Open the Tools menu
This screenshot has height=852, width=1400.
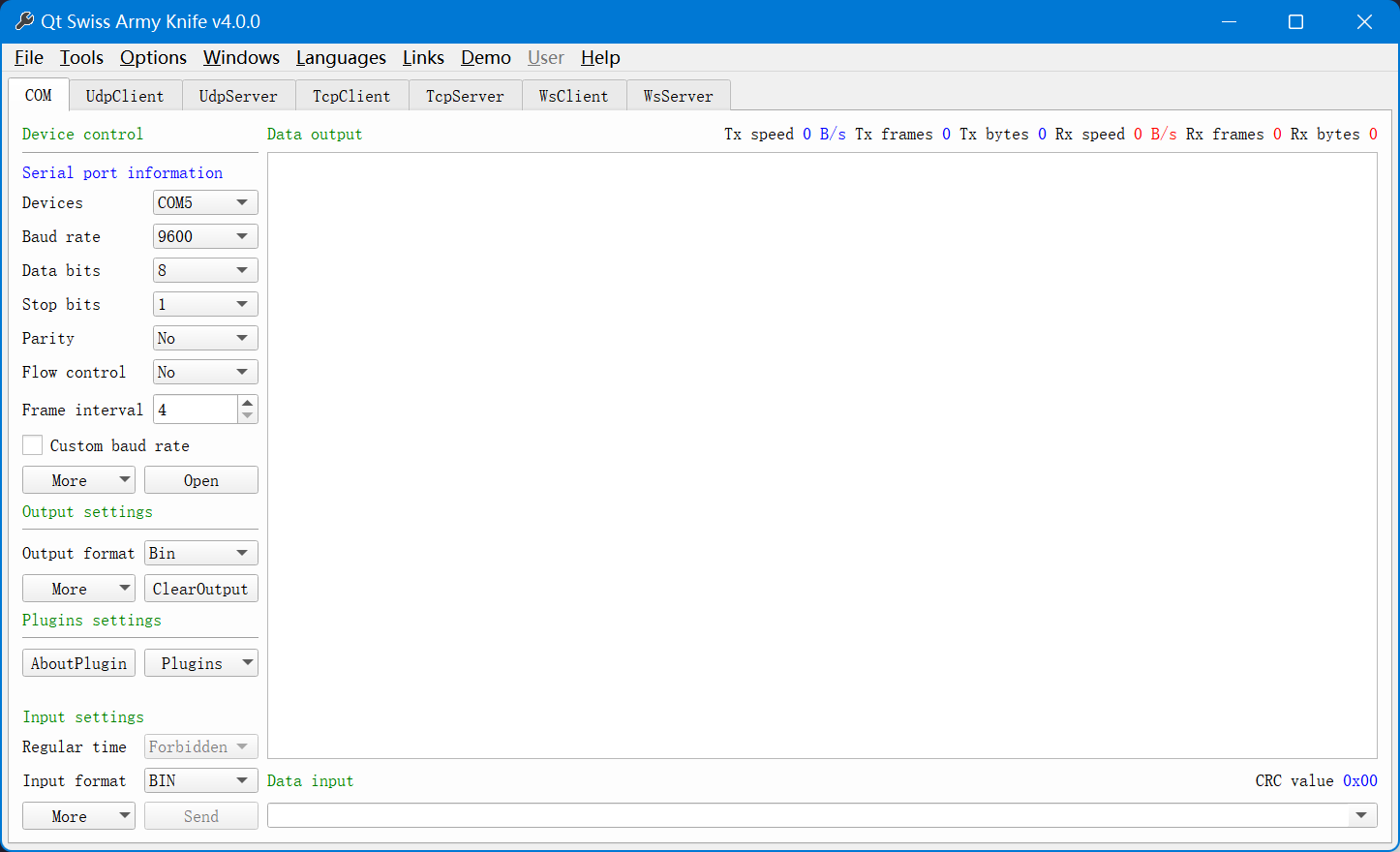(x=81, y=58)
